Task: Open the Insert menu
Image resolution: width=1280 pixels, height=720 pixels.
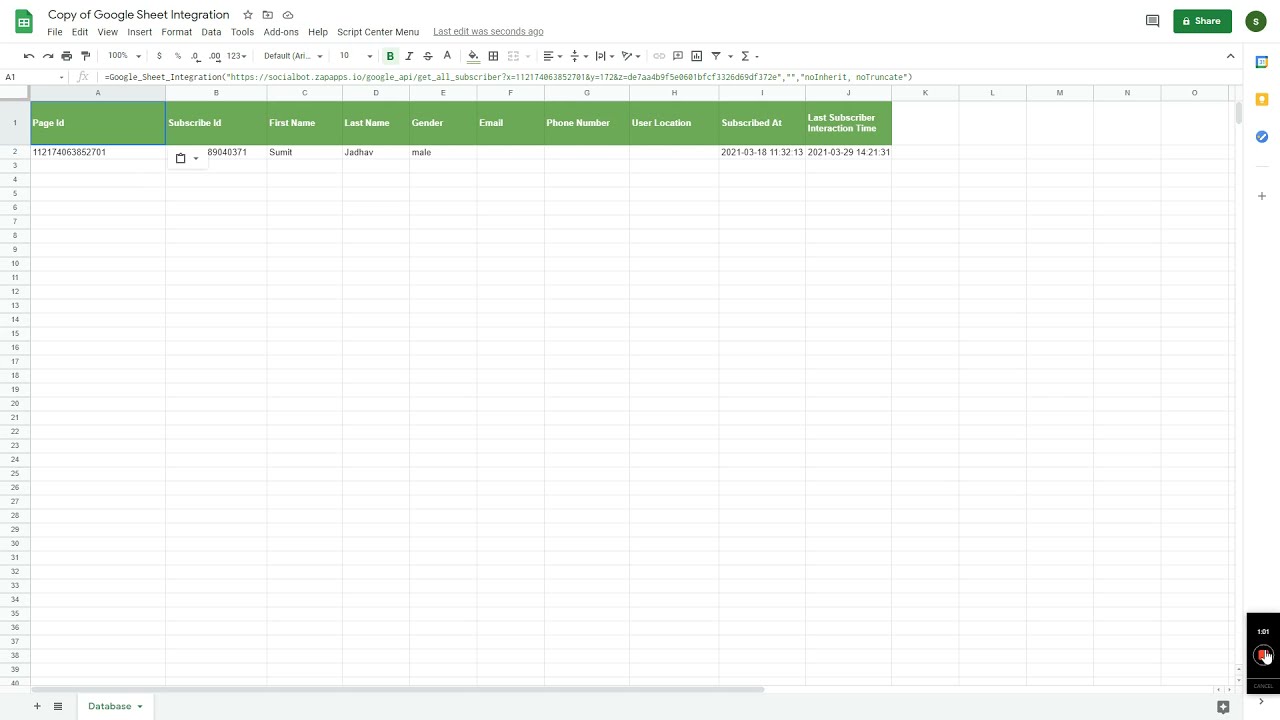Action: click(140, 32)
